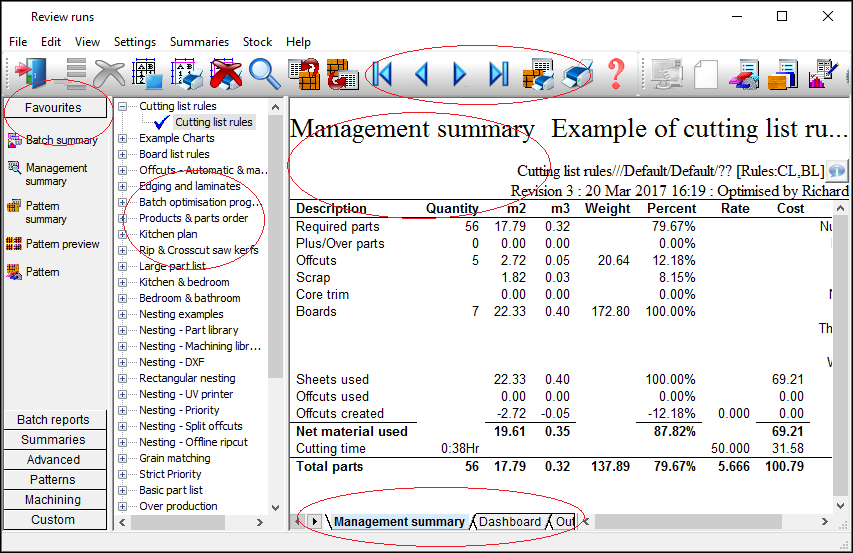Click the magnifying glass search icon
Image resolution: width=853 pixels, height=553 pixels.
(264, 74)
